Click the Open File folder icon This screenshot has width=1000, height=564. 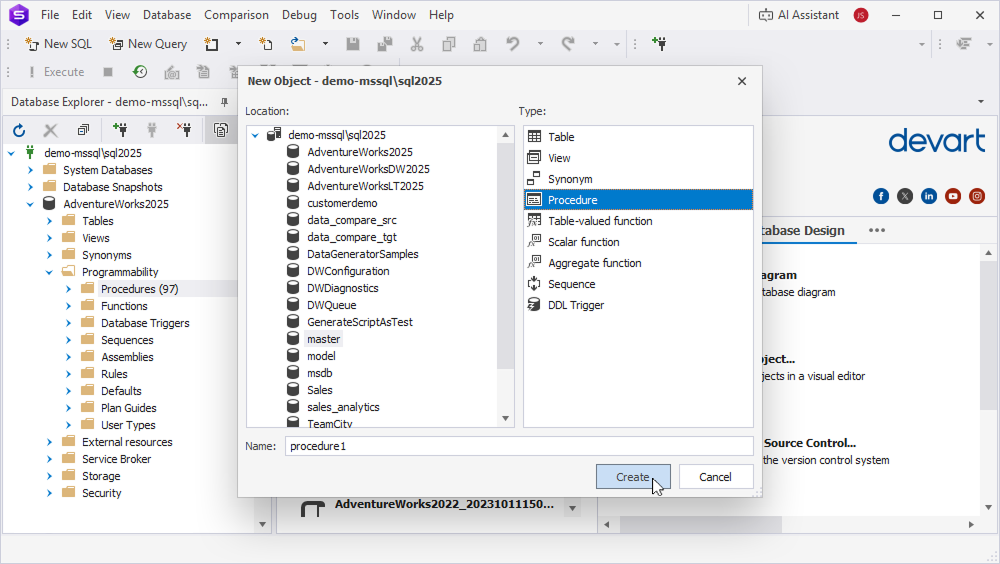298,44
